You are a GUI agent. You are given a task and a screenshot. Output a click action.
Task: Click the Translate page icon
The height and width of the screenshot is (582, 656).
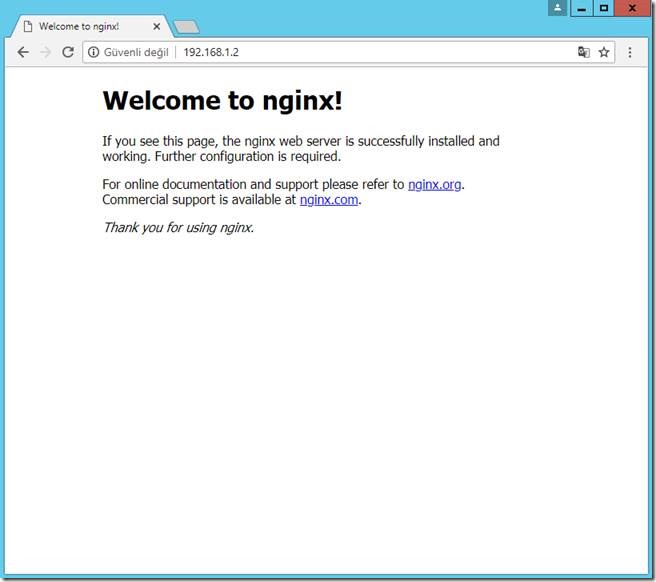point(584,52)
